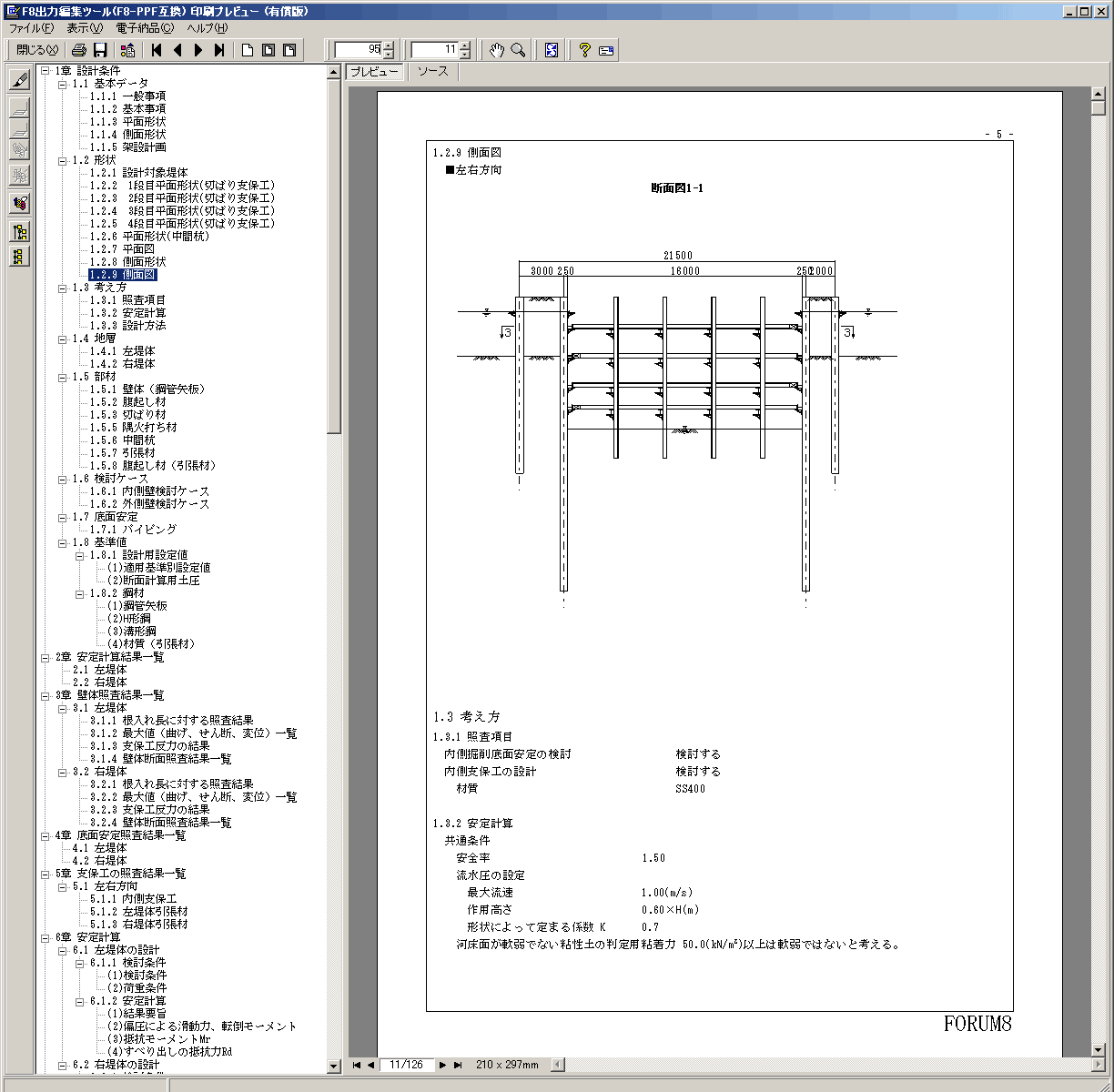
Task: Select tree item 1.1.1 一般事項
Action: click(x=127, y=96)
